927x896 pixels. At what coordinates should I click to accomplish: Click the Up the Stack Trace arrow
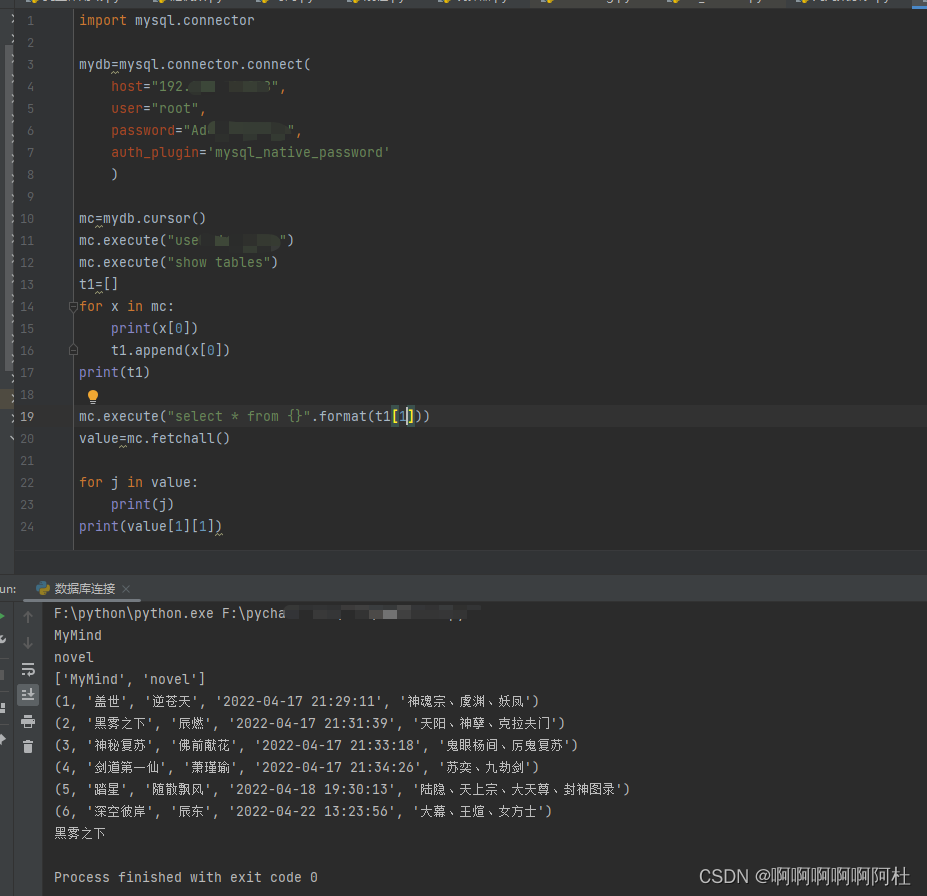pyautogui.click(x=28, y=617)
